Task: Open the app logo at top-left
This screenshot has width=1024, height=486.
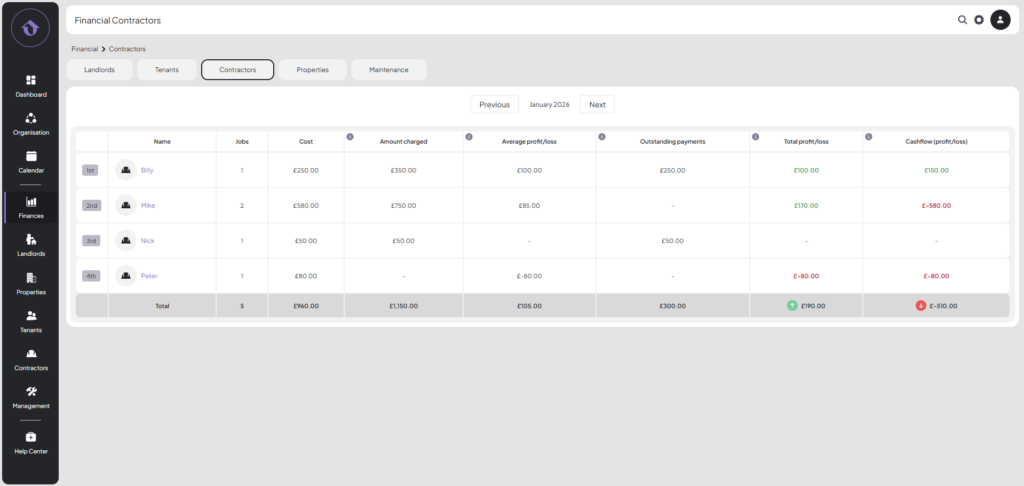Action: point(30,29)
